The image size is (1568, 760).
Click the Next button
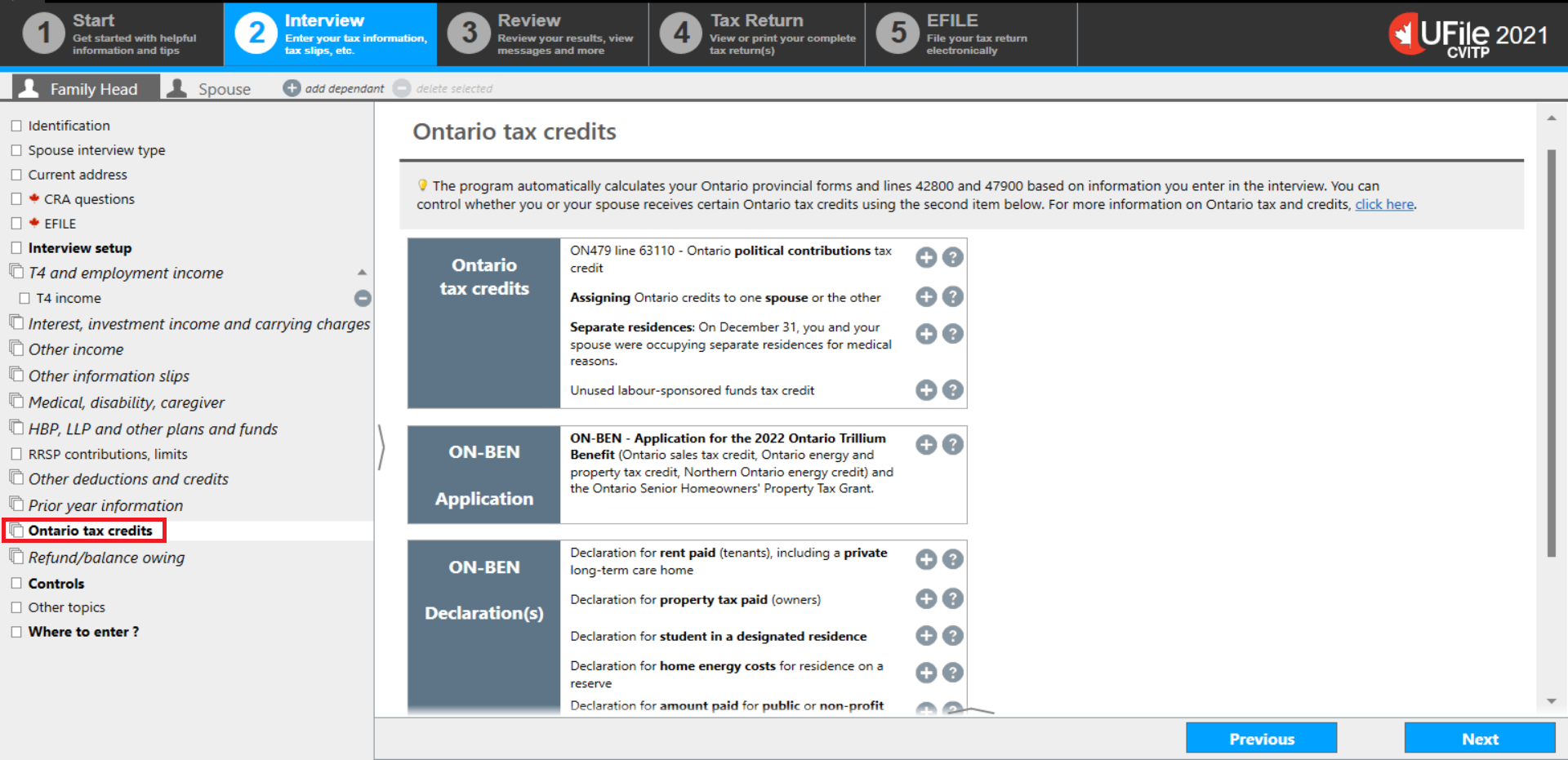click(x=1480, y=739)
